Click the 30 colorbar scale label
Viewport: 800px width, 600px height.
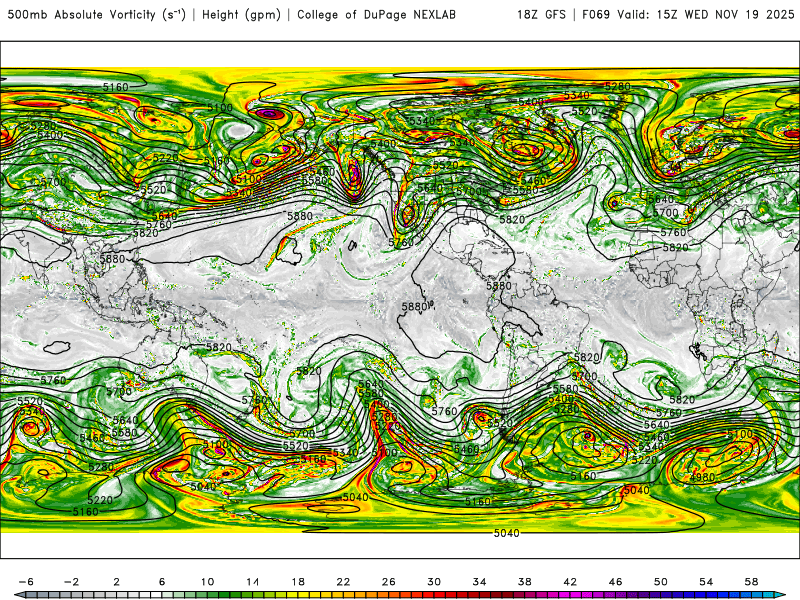[434, 582]
